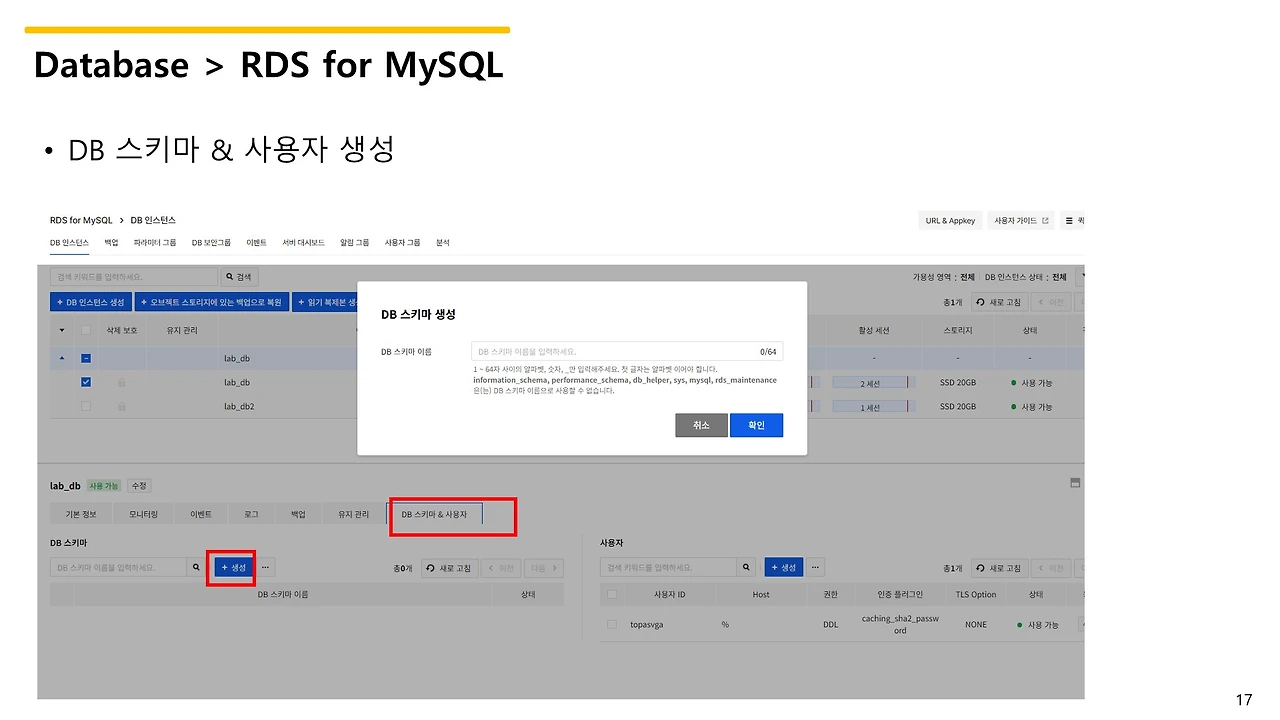Viewport: 1280px width, 720px height.
Task: Click the 사용자 search keyword field
Action: (669, 567)
